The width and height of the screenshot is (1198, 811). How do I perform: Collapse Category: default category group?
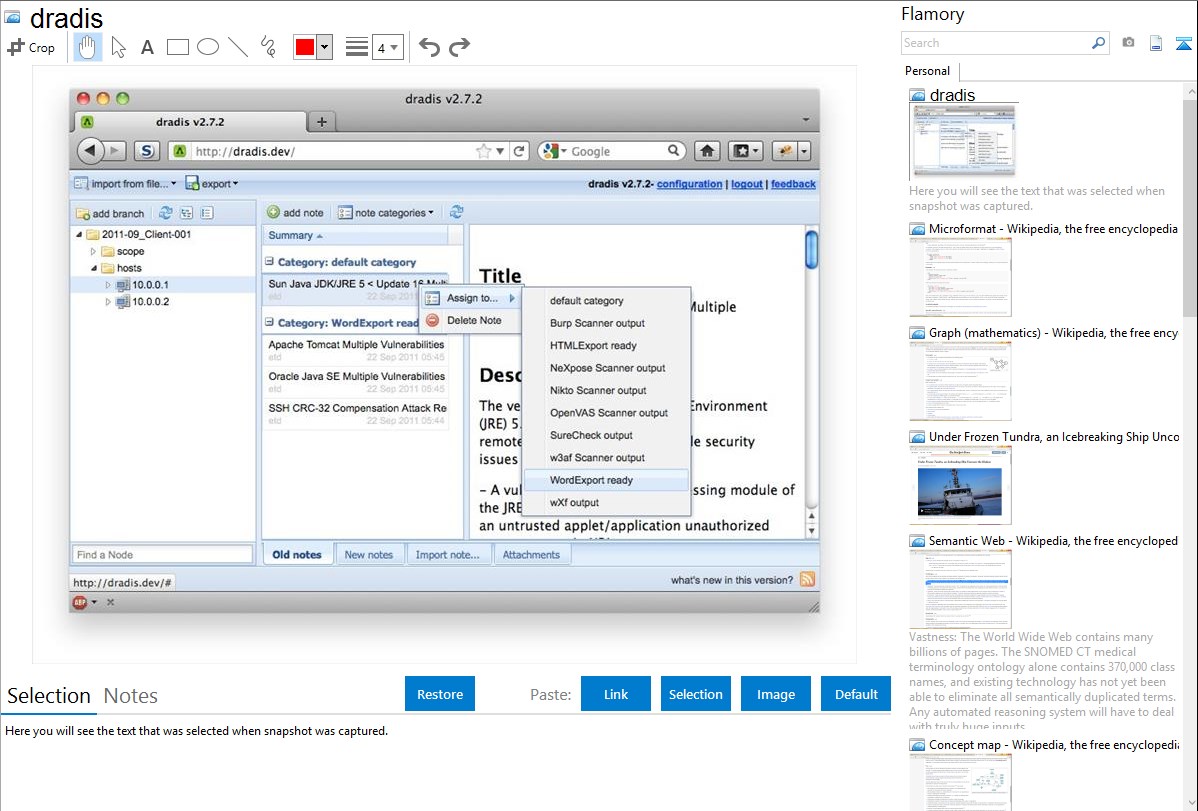click(270, 261)
